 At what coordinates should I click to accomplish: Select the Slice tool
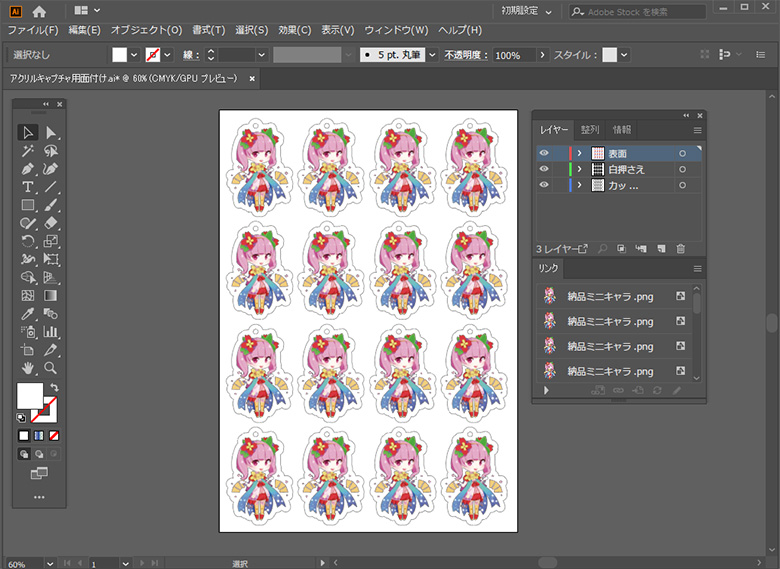50,350
